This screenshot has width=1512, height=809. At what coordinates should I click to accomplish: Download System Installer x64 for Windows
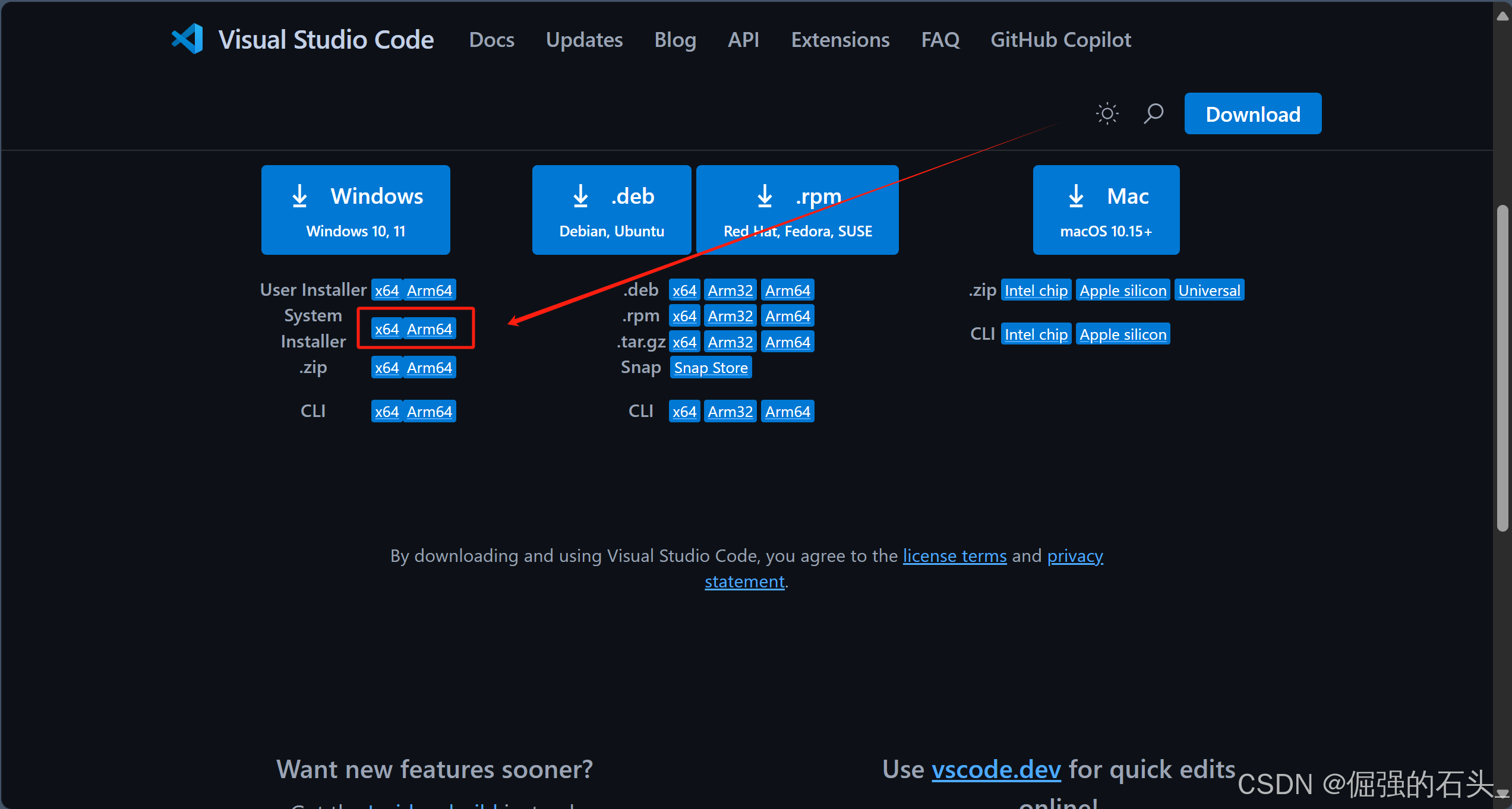pyautogui.click(x=387, y=329)
